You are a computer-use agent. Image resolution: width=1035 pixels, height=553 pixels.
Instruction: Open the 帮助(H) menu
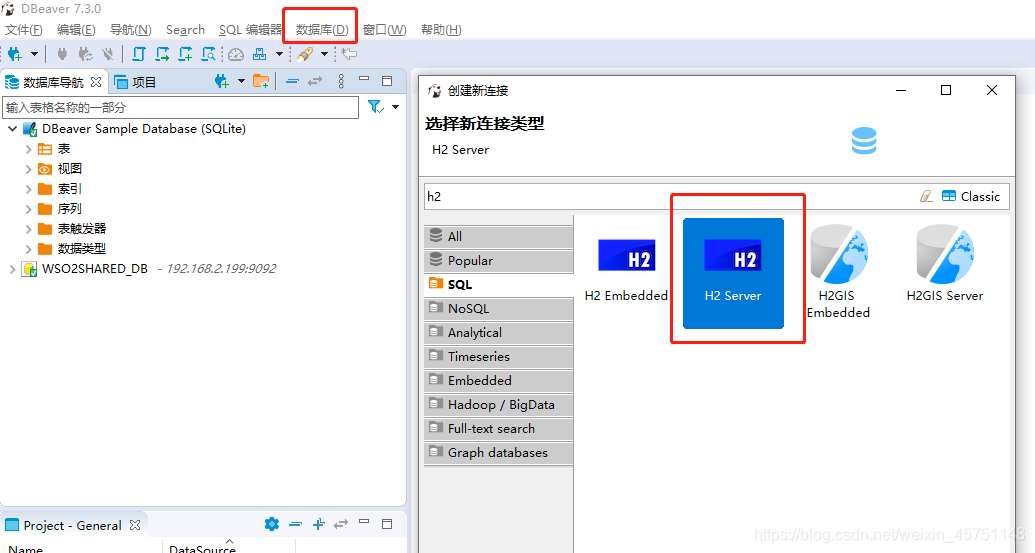[x=441, y=30]
